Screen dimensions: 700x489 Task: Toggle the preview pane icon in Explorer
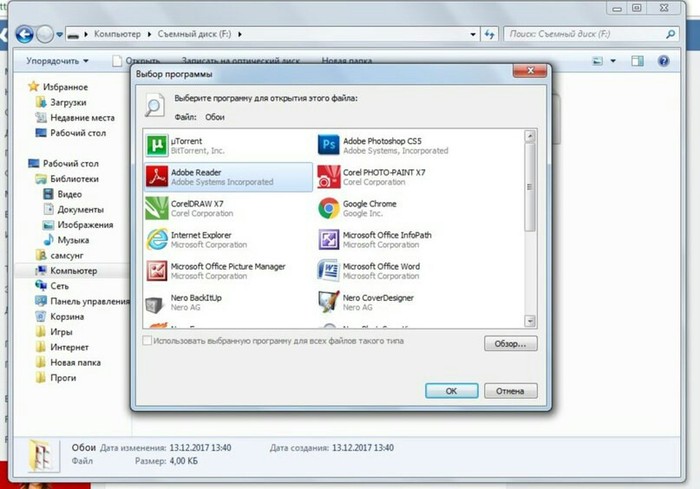point(637,61)
